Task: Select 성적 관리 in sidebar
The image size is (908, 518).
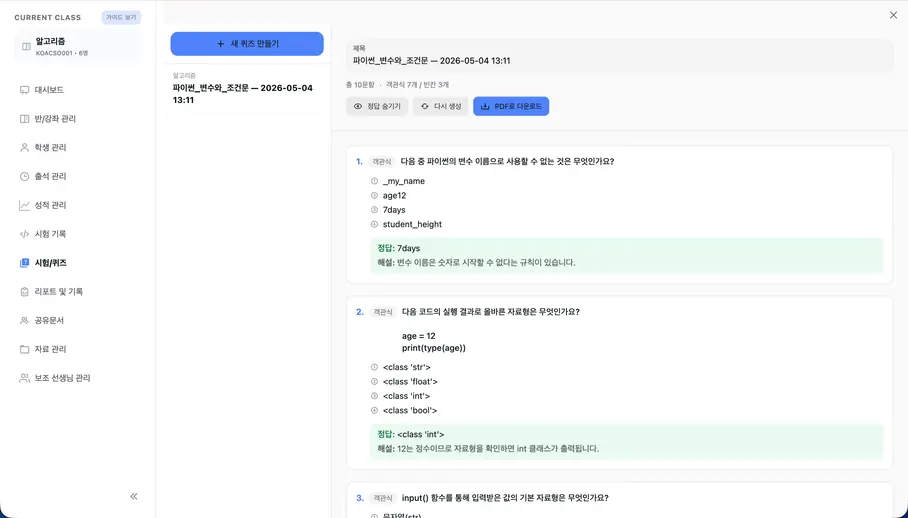Action: coord(50,205)
